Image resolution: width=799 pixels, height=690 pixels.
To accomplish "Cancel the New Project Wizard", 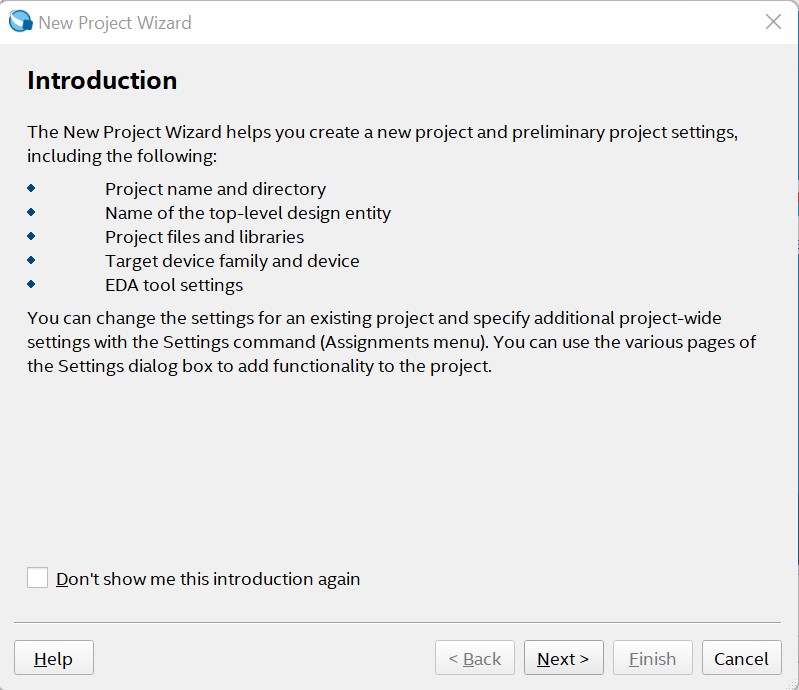I will [741, 658].
